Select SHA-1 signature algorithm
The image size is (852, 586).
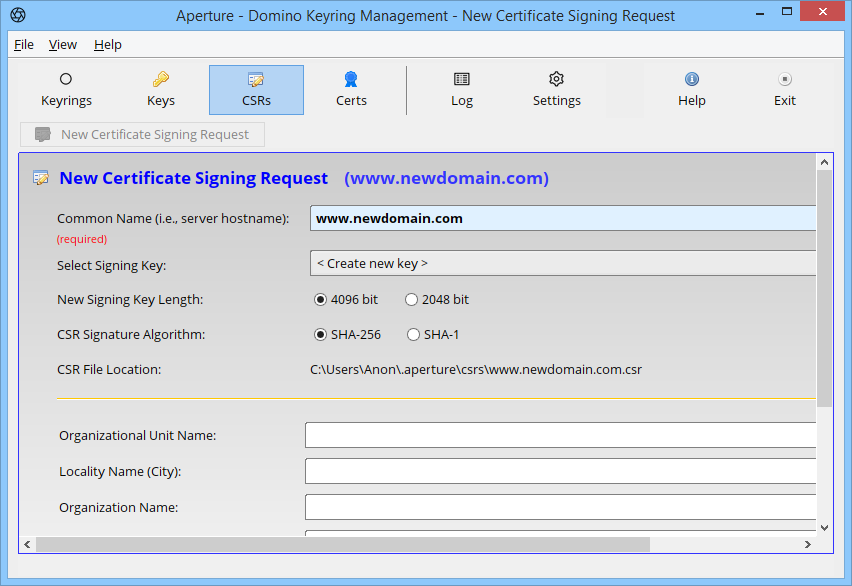[x=414, y=334]
